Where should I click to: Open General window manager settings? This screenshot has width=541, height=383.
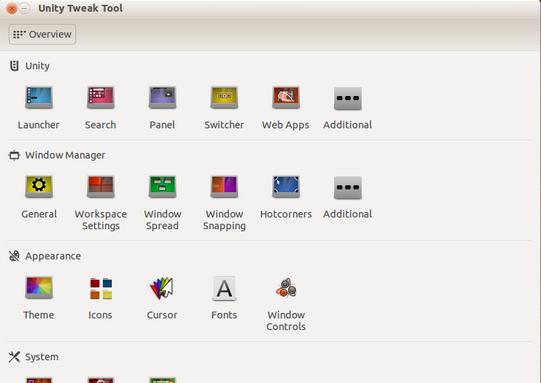pos(39,187)
